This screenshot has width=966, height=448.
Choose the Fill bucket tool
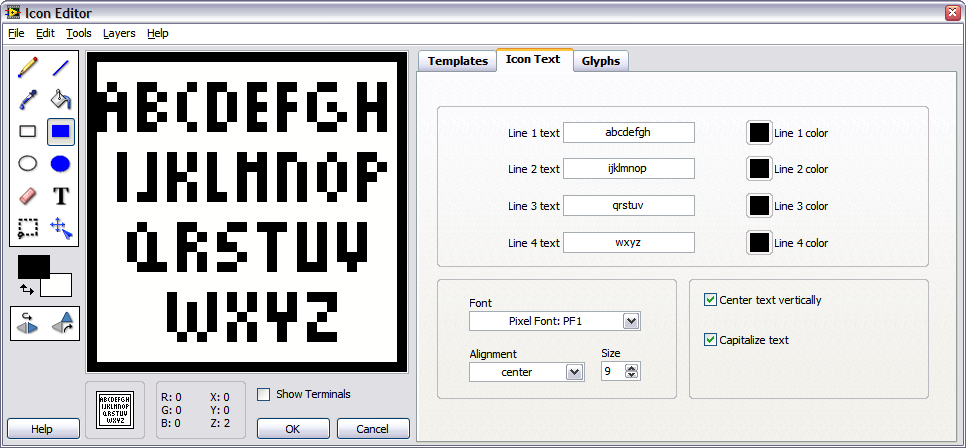click(60, 99)
